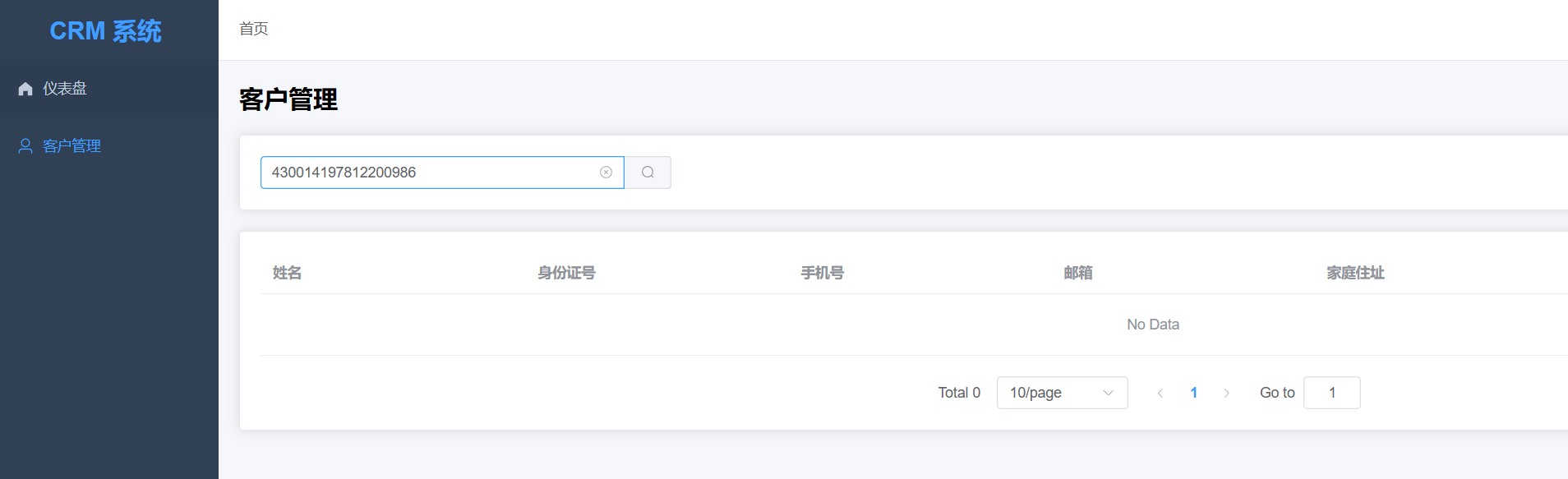Click the 邮箱 column header
Viewport: 1568px width, 479px height.
(1077, 273)
